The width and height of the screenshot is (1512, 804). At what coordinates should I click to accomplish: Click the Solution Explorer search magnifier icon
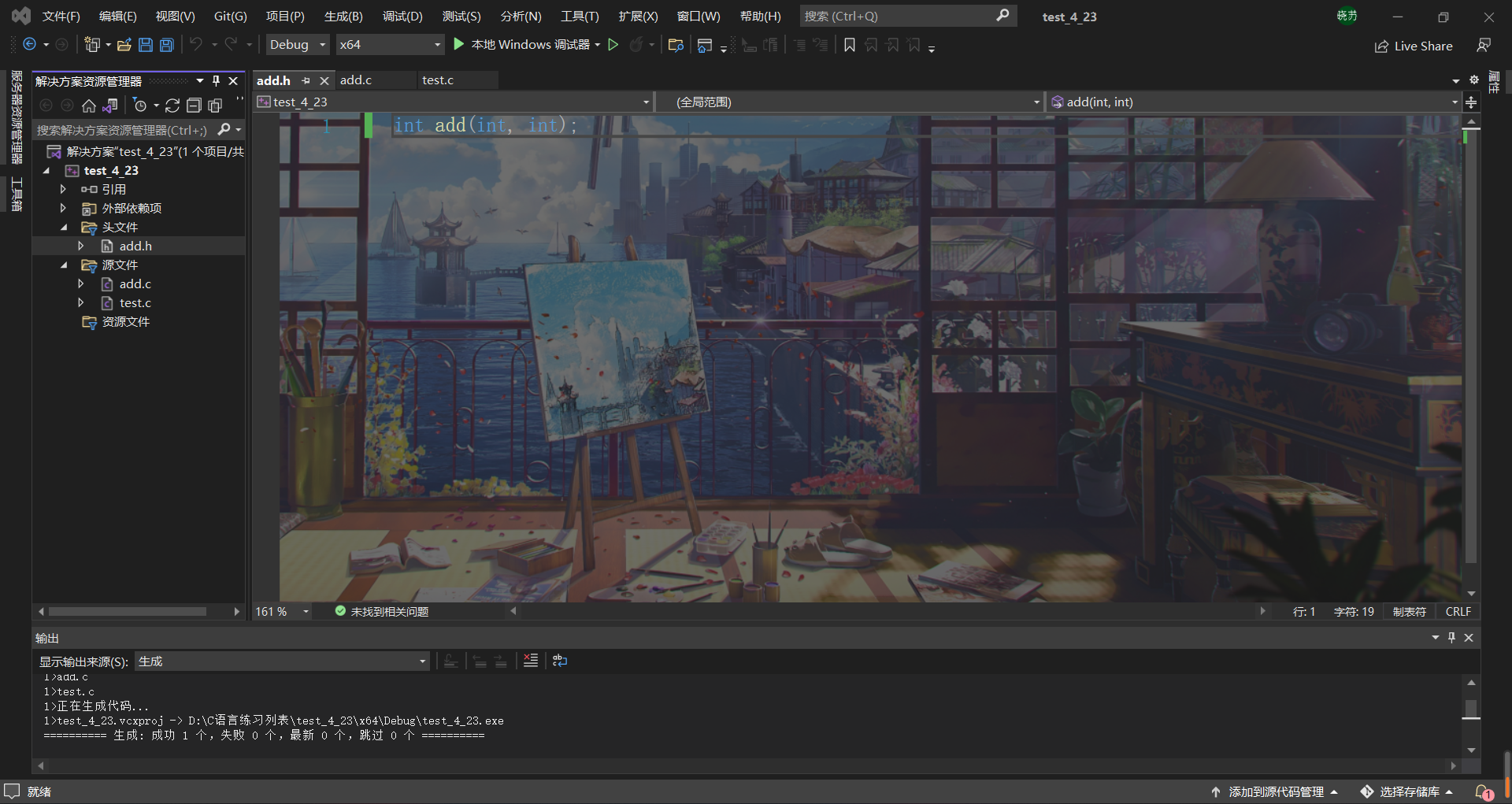click(224, 129)
